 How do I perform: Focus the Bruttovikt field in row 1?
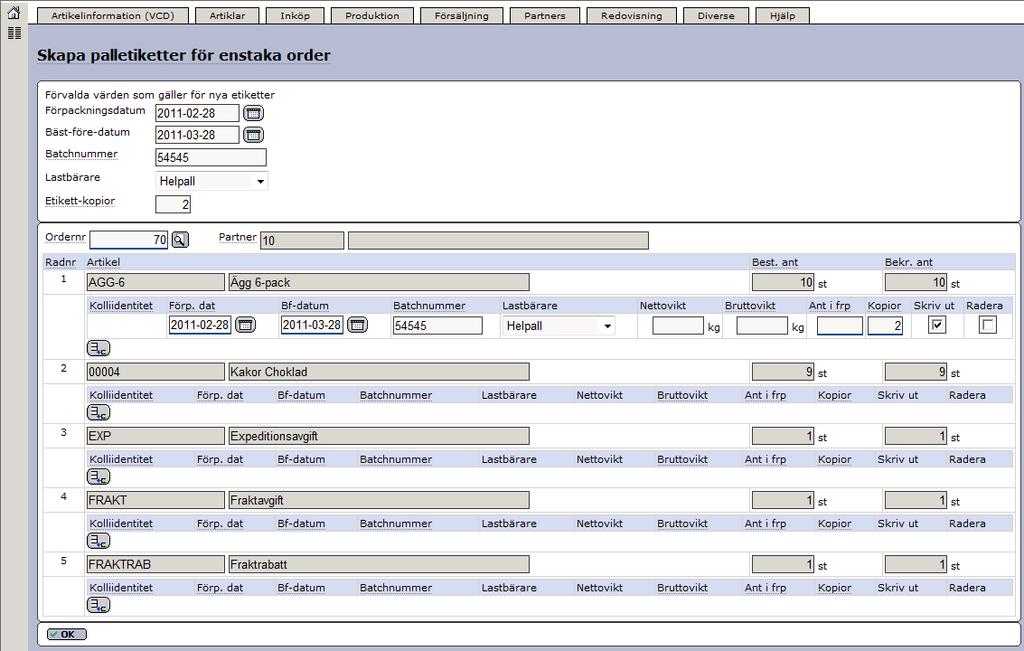(762, 325)
